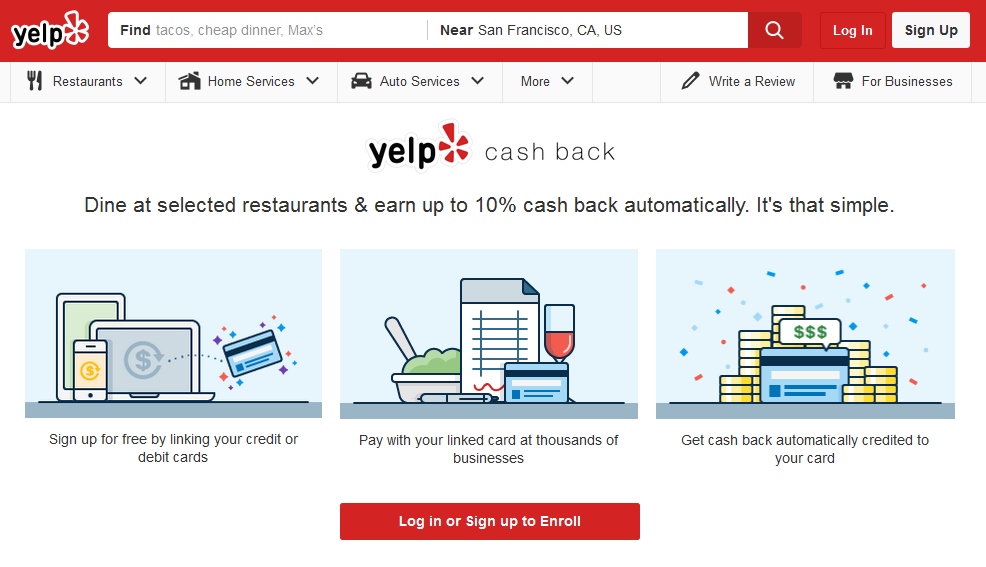The width and height of the screenshot is (986, 567).
Task: Click the Yelp logo in the header
Action: pos(50,30)
